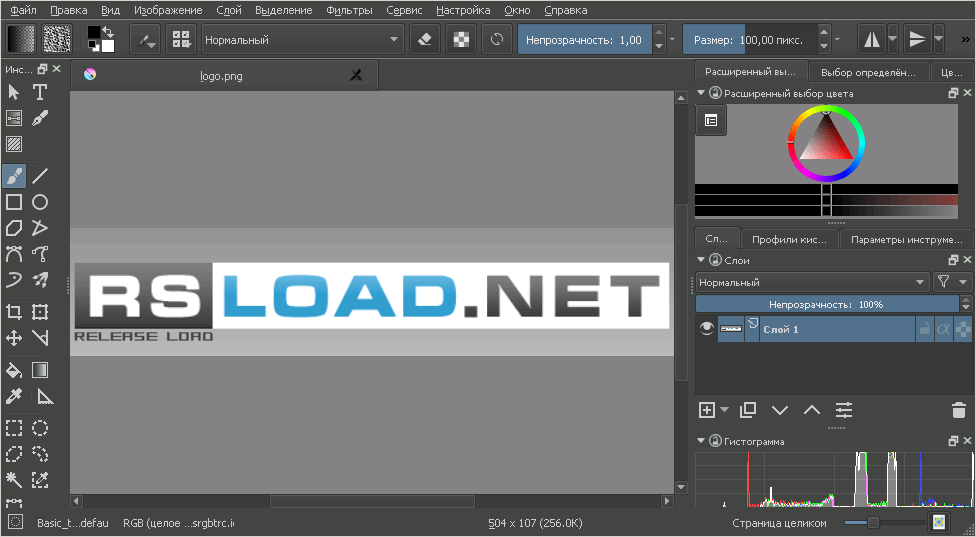Image resolution: width=976 pixels, height=537 pixels.
Task: Open horizontal mirror options dropdown
Action: click(x=893, y=40)
